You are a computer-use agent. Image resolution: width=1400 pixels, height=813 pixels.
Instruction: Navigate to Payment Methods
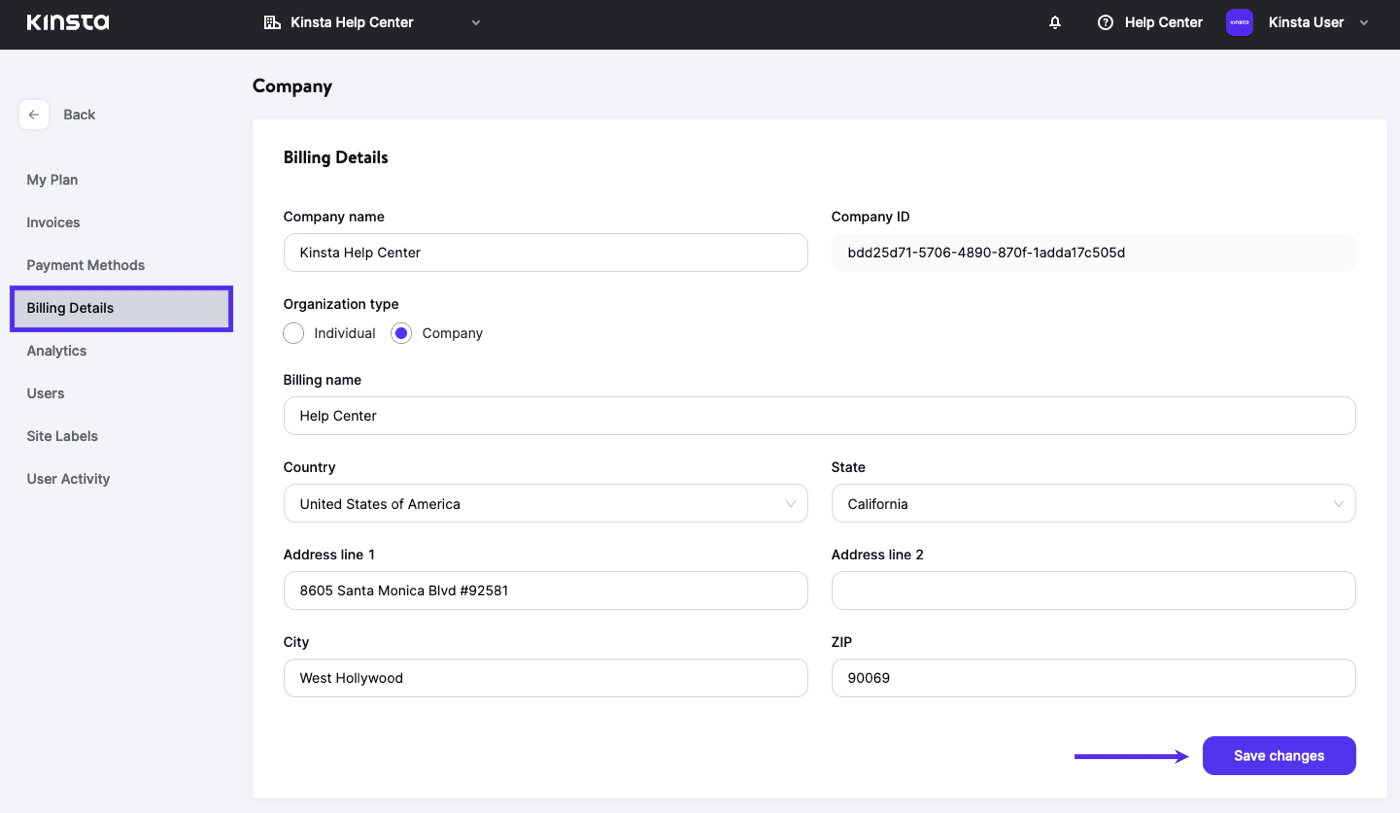[85, 265]
